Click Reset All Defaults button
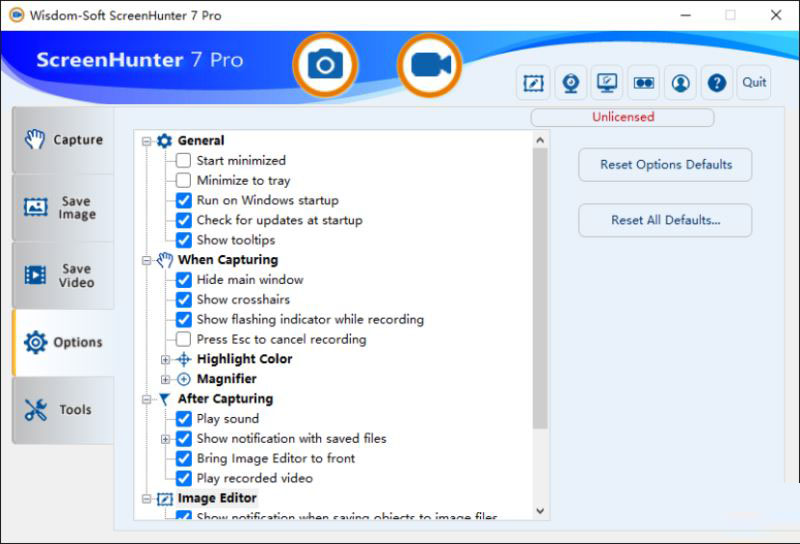This screenshot has height=544, width=800. 665,220
